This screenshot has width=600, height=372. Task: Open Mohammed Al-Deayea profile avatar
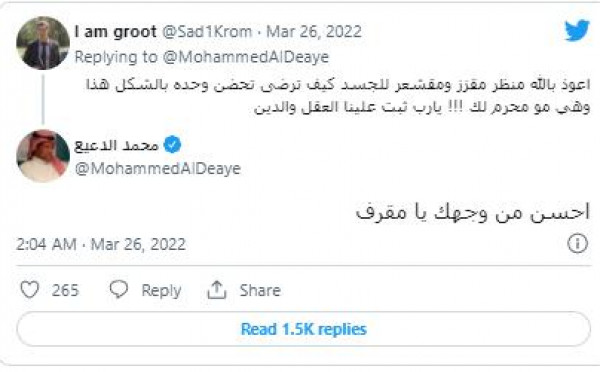pyautogui.click(x=43, y=155)
